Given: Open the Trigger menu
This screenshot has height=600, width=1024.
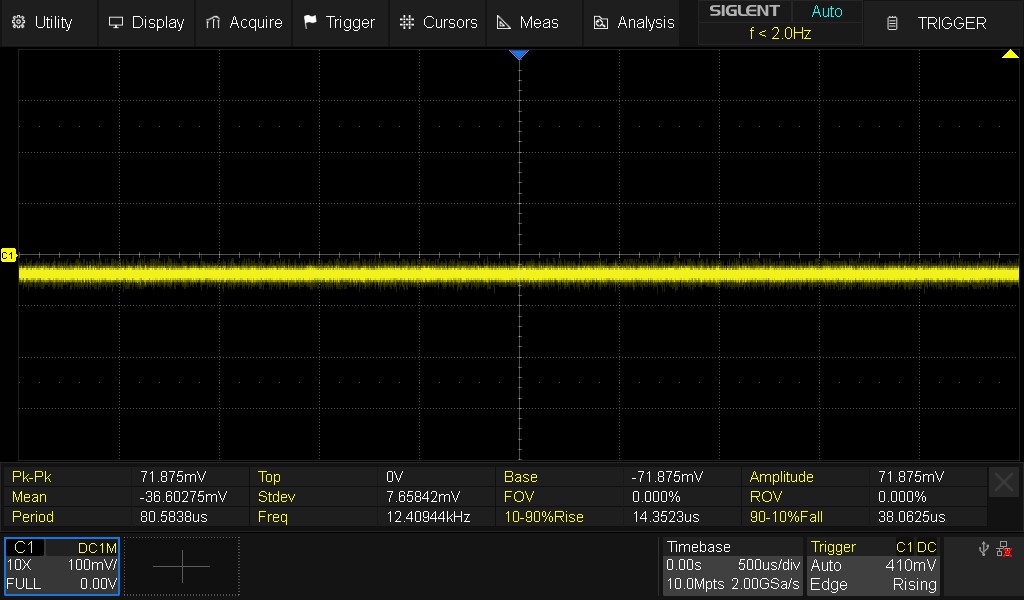Looking at the screenshot, I should pyautogui.click(x=340, y=23).
